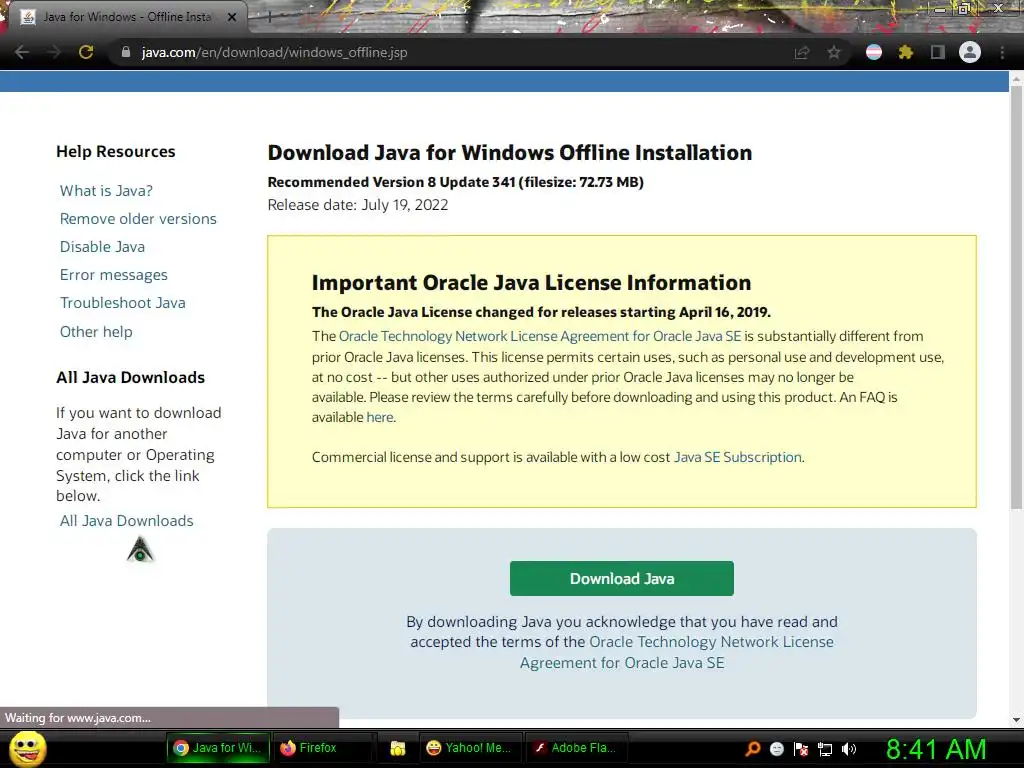This screenshot has height=768, width=1024.
Task: Open the FAQ 'here' link
Action: (x=379, y=417)
